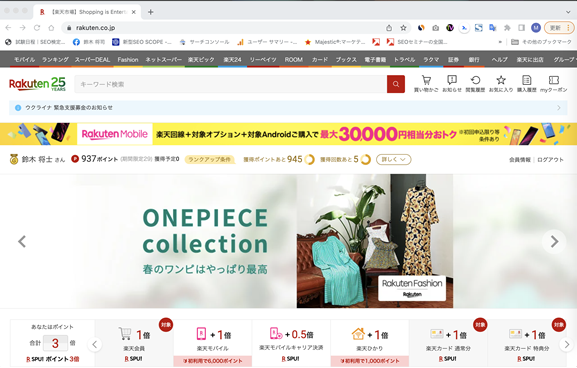Image resolution: width=577 pixels, height=368 pixels.
Task: Toggle the browser side panel icon
Action: 521,28
